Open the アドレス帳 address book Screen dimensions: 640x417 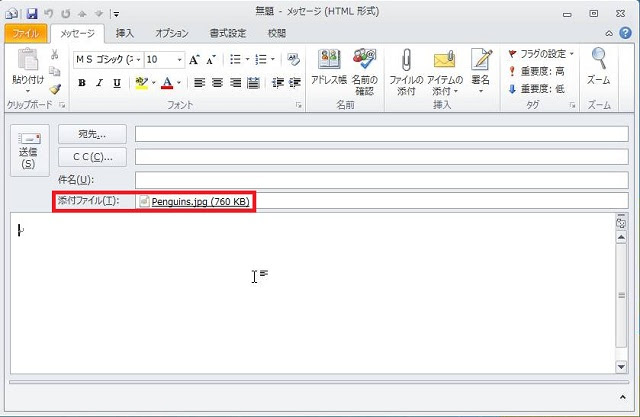pos(329,69)
